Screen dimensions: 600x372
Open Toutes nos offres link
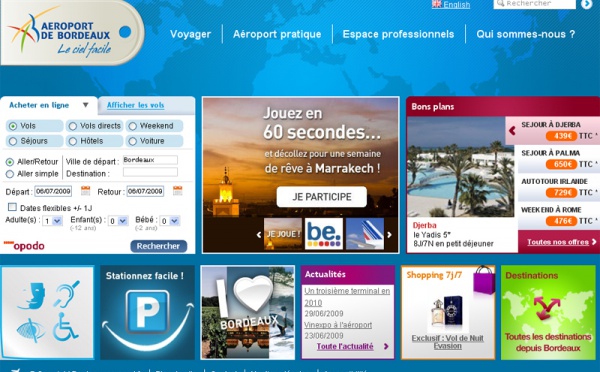[558, 242]
